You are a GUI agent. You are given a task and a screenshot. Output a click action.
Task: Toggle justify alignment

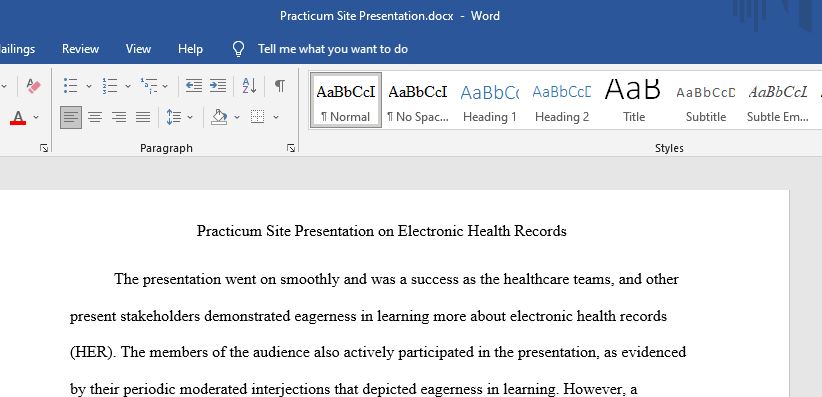[x=143, y=117]
